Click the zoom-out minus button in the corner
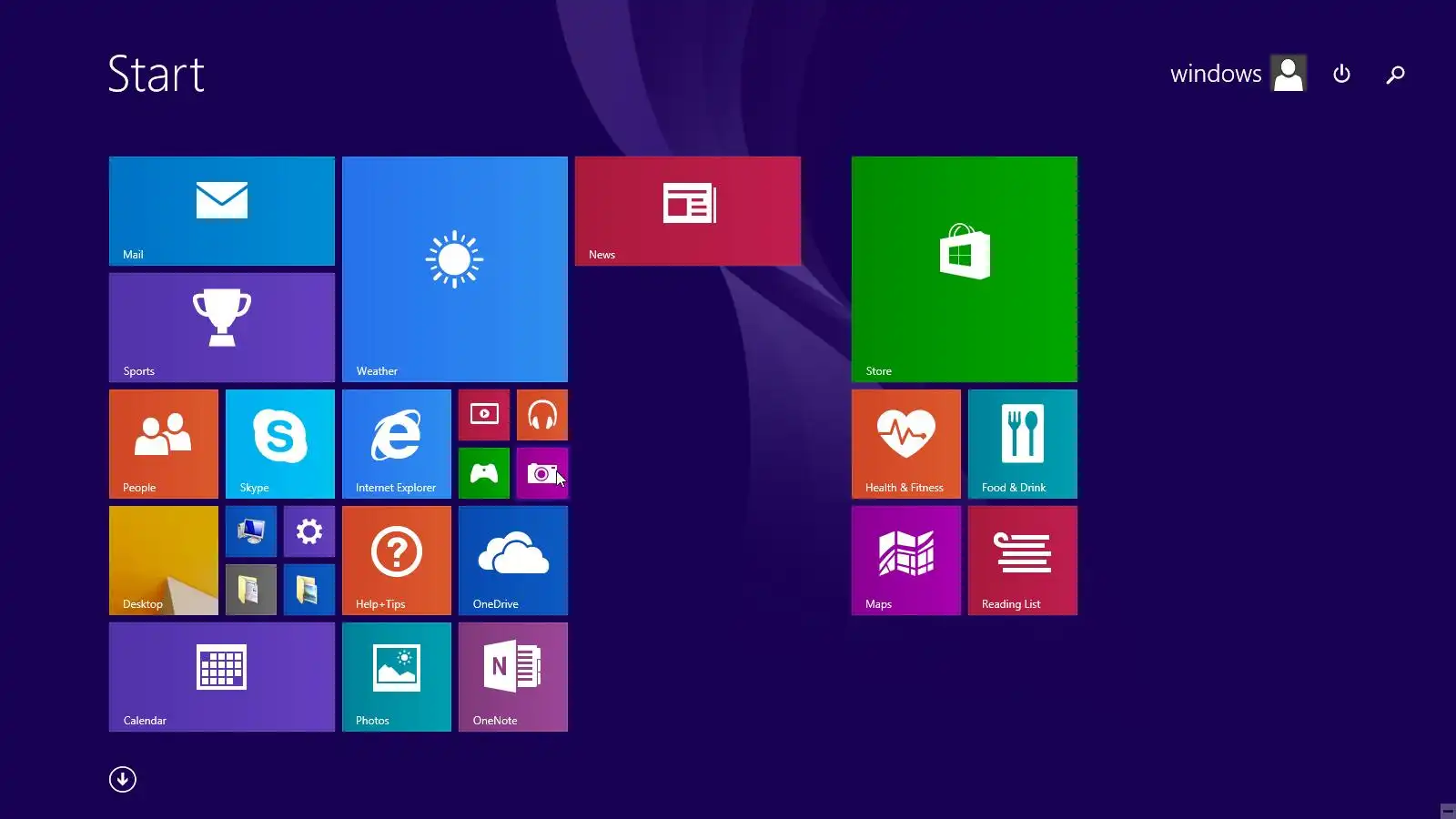This screenshot has width=1456, height=819. pyautogui.click(x=1448, y=811)
